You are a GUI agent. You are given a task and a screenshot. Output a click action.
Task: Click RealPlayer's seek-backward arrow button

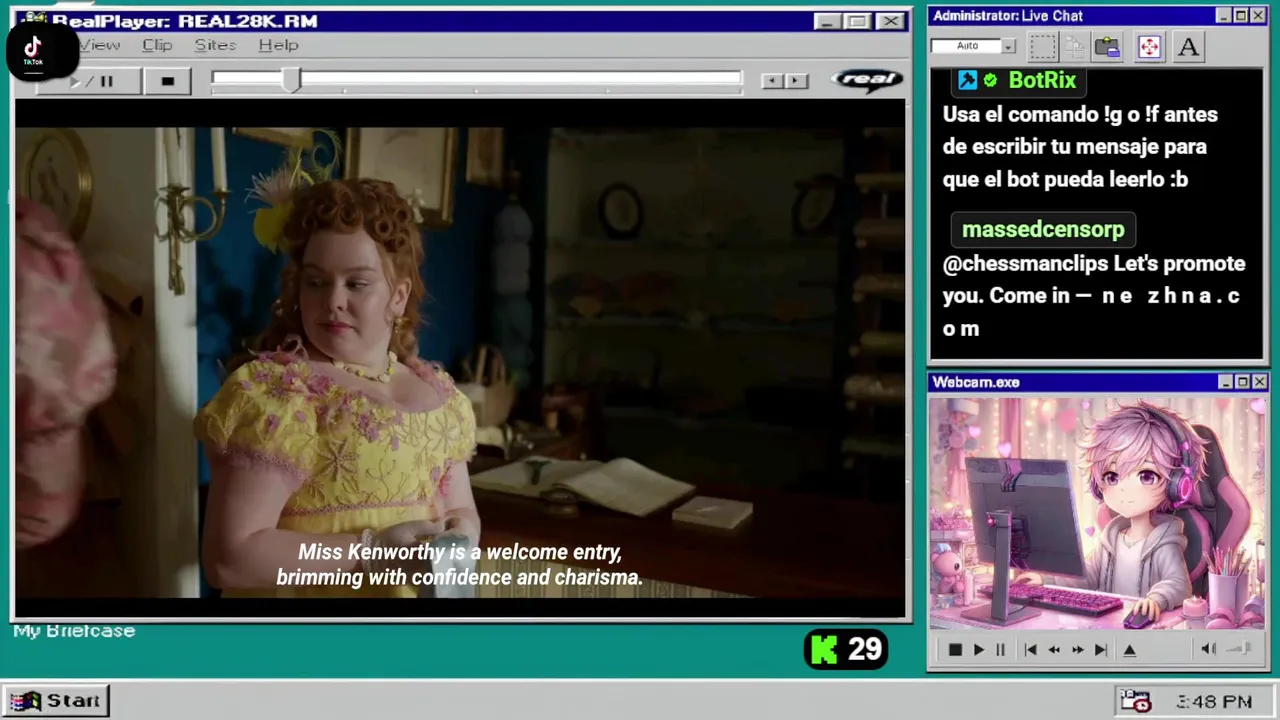[771, 81]
